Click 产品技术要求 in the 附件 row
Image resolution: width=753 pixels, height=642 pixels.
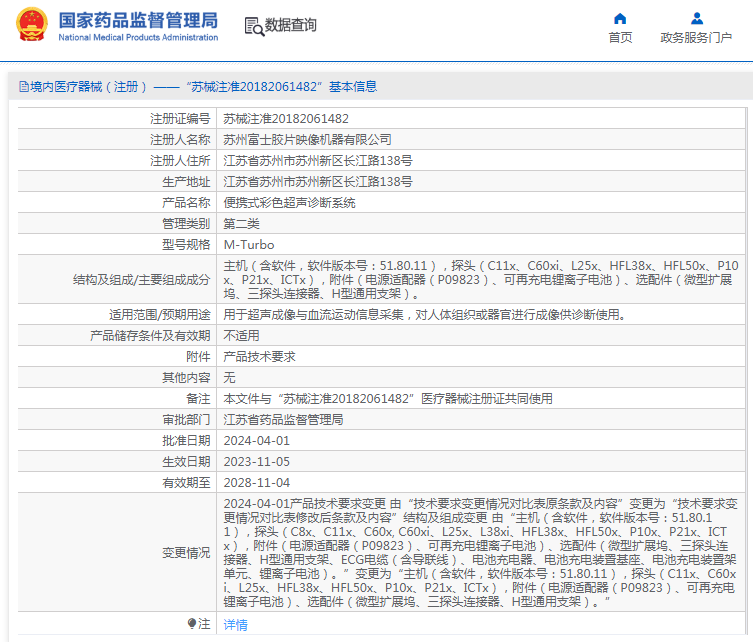tap(258, 356)
